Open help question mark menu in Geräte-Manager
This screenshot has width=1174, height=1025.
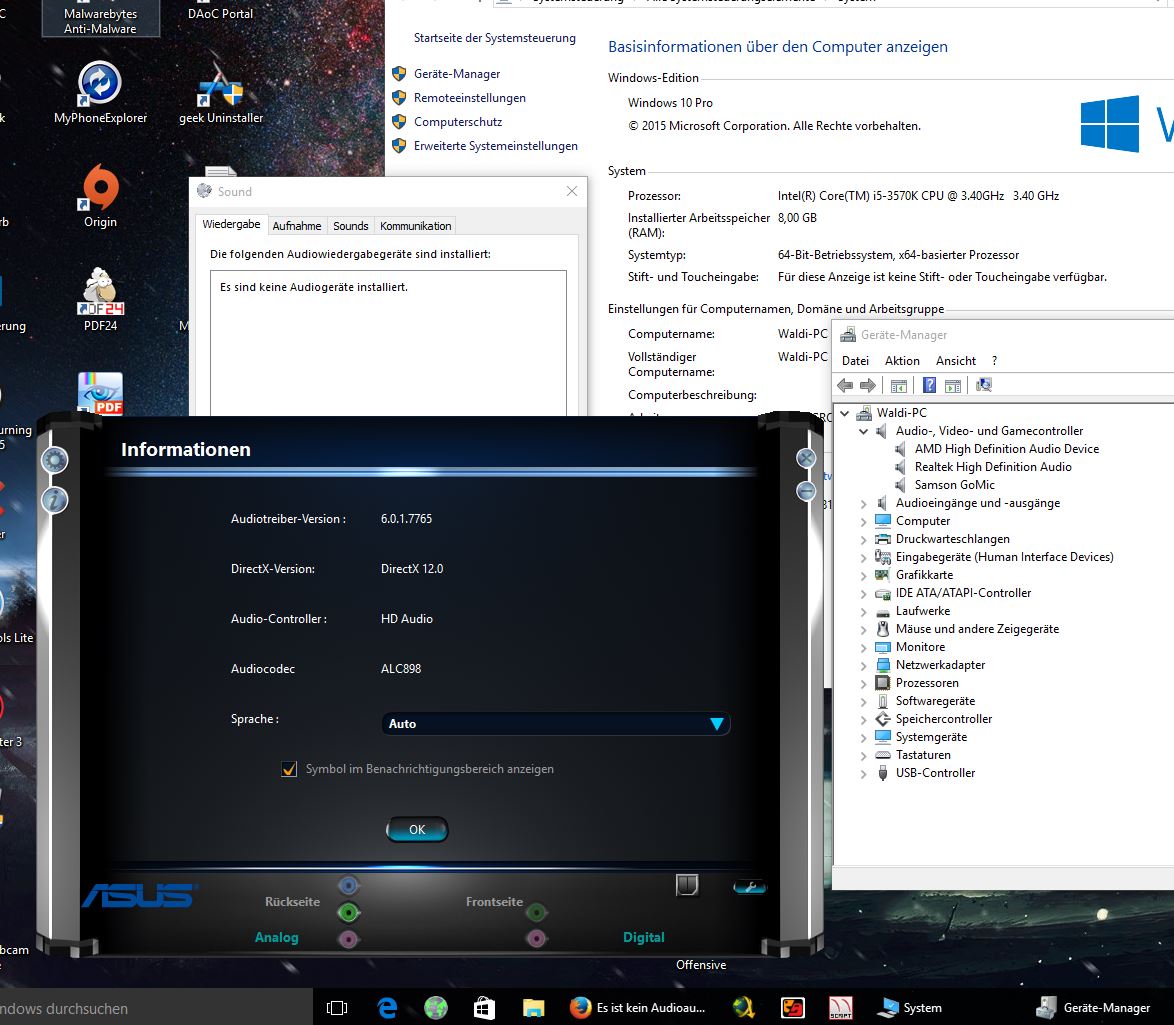[x=994, y=361]
